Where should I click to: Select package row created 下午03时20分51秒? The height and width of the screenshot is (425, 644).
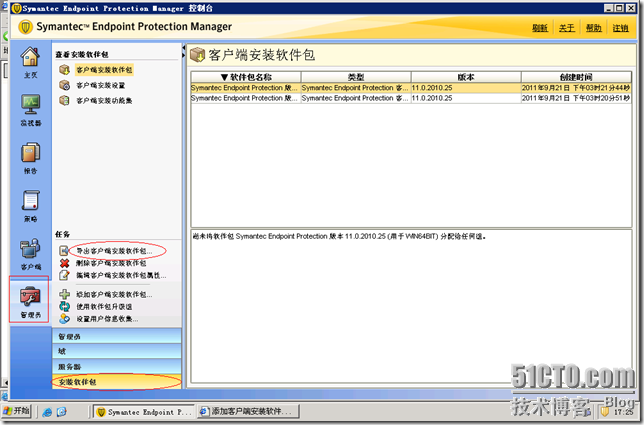pyautogui.click(x=411, y=98)
